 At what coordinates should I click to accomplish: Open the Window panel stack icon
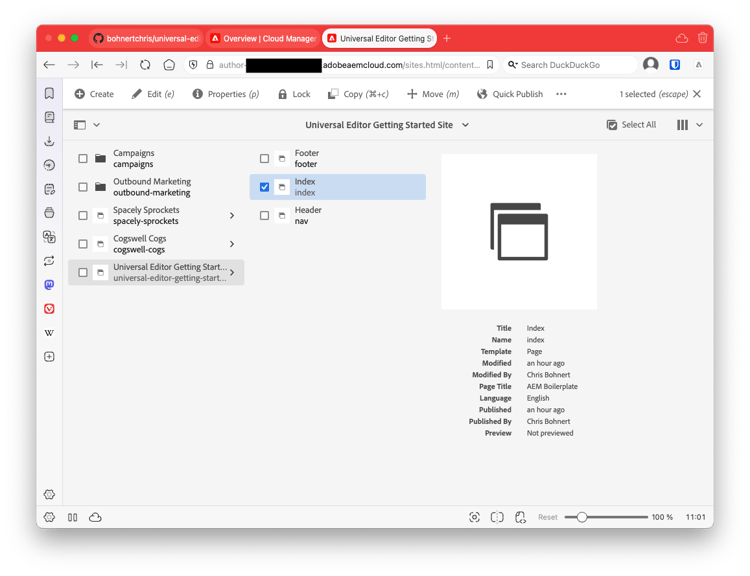pos(49,213)
